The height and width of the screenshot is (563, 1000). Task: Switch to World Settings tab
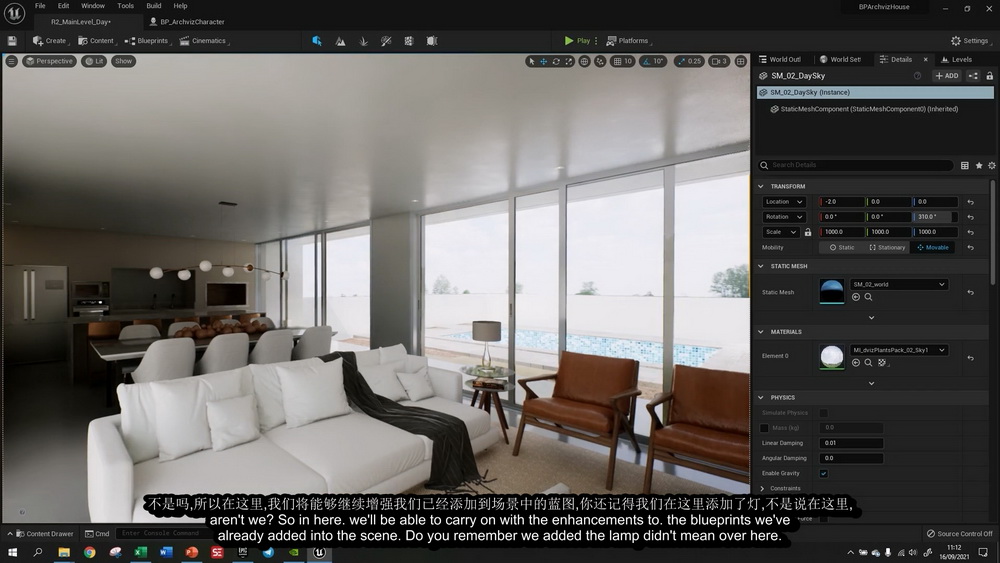[x=841, y=59]
